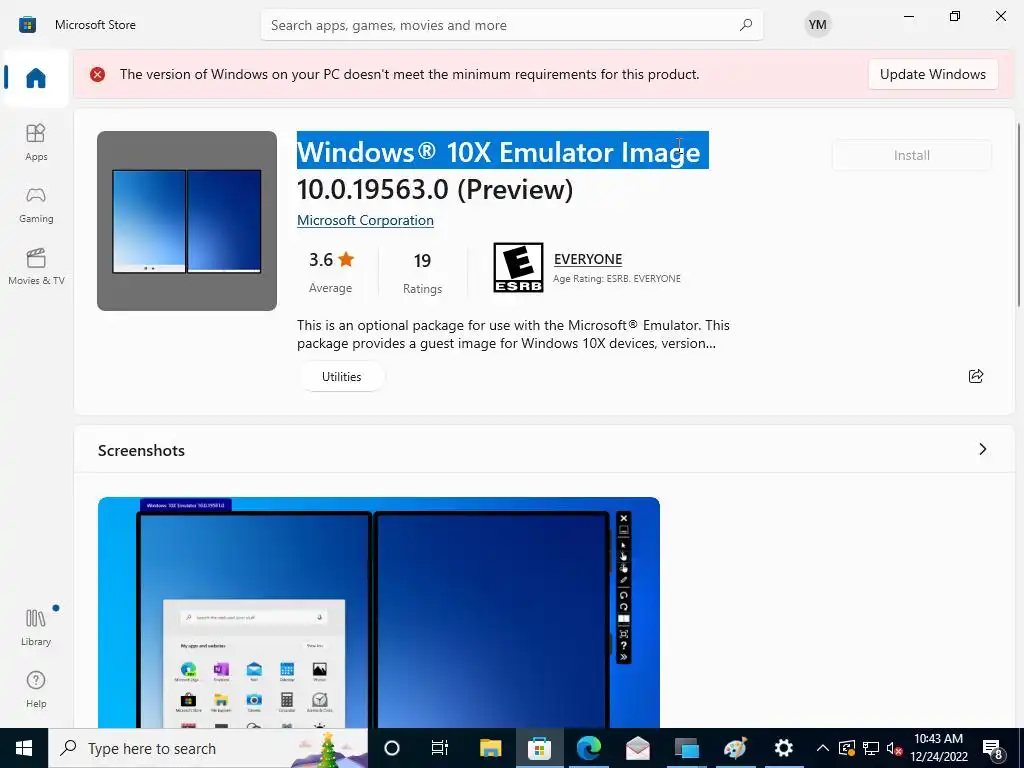This screenshot has height=768, width=1024.
Task: Show hidden system tray icons
Action: 823,748
